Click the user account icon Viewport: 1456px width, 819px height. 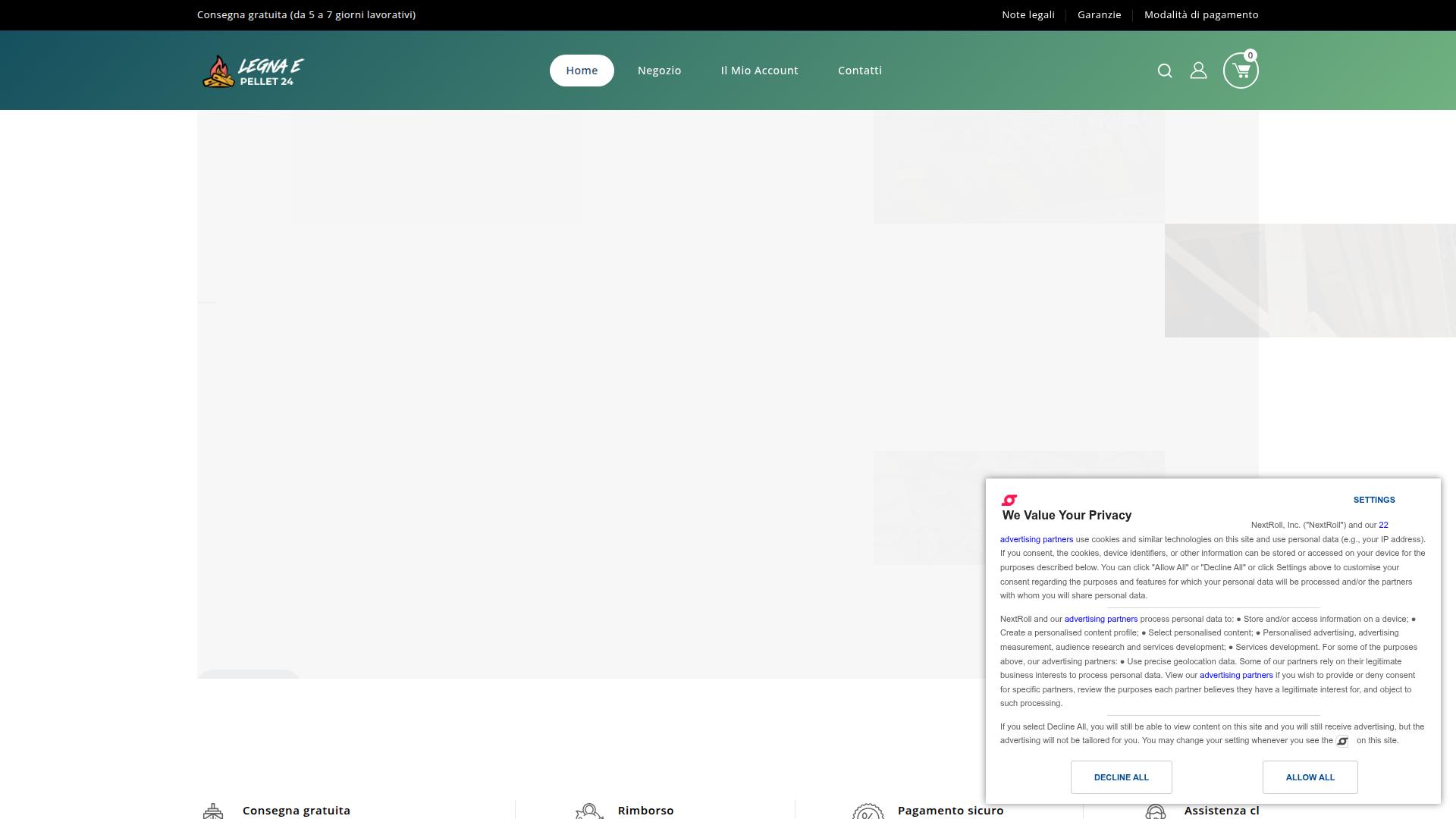pos(1198,71)
